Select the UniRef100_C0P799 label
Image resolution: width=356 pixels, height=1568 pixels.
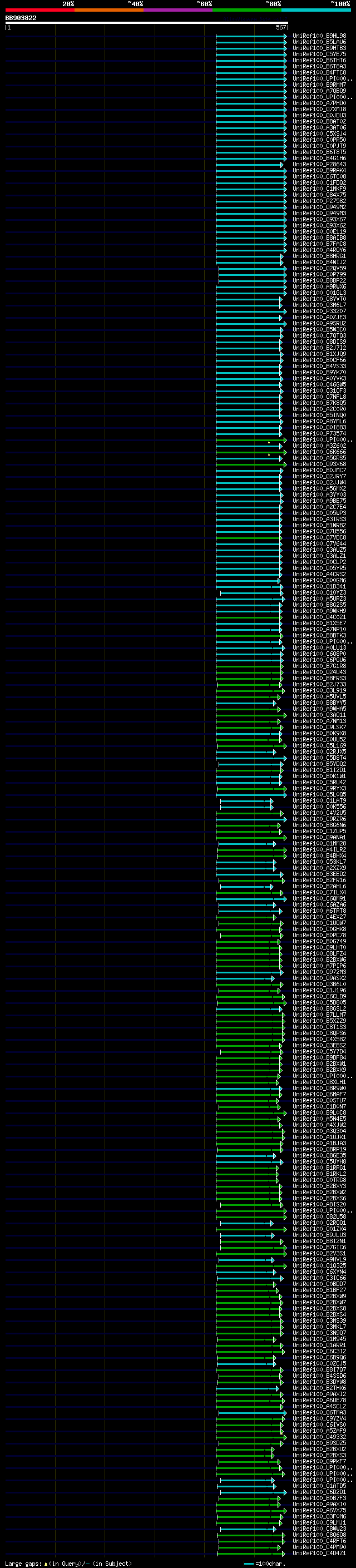(319, 275)
